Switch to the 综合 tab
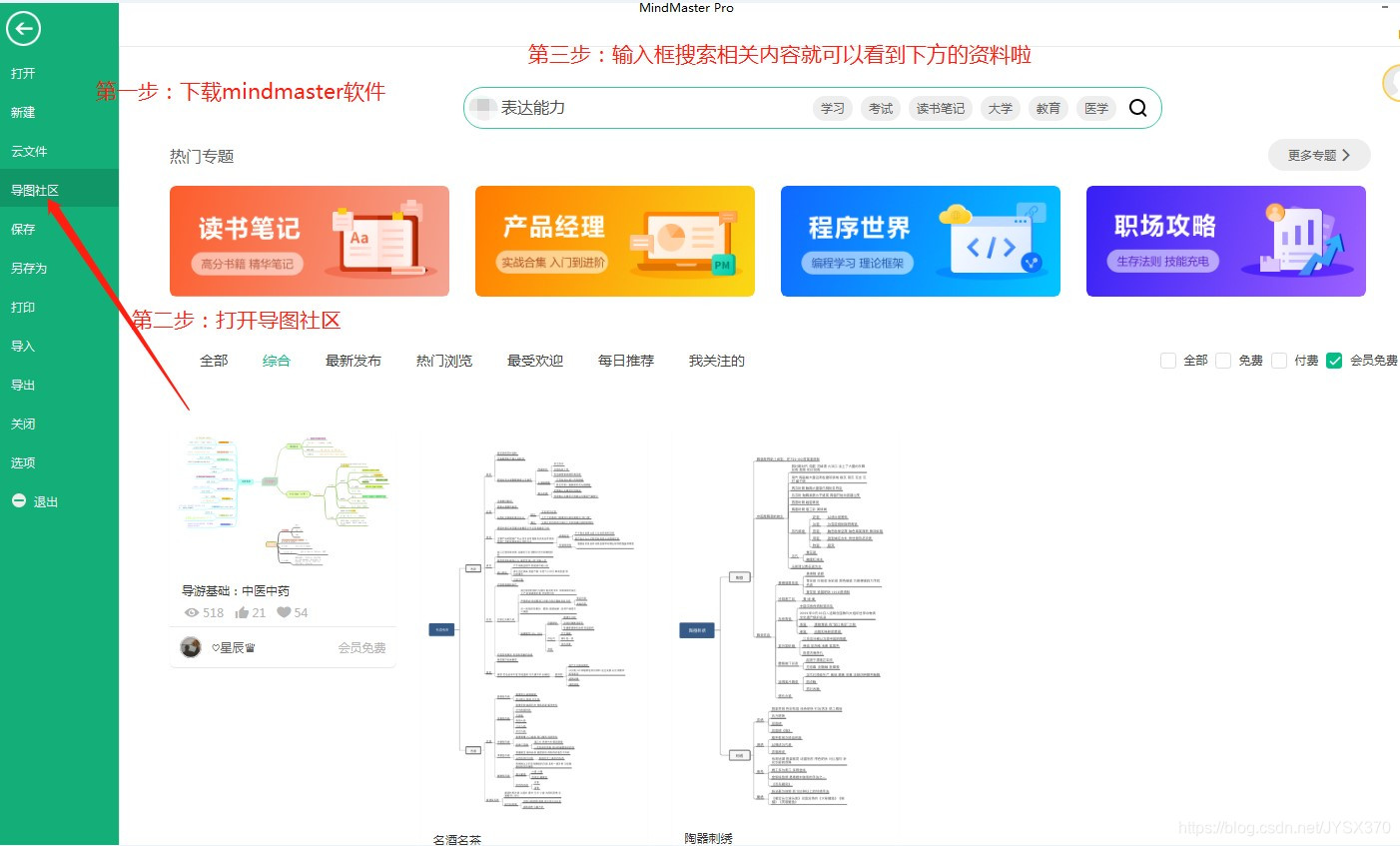This screenshot has height=846, width=1400. [277, 361]
